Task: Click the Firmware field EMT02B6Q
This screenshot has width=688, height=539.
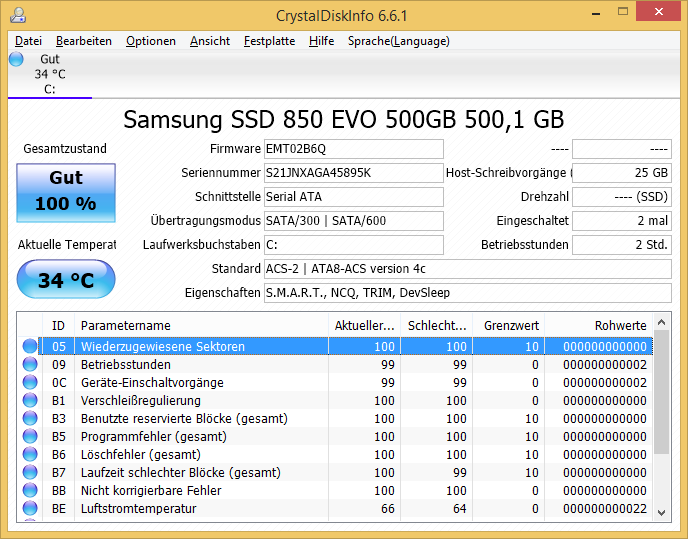Action: (354, 149)
